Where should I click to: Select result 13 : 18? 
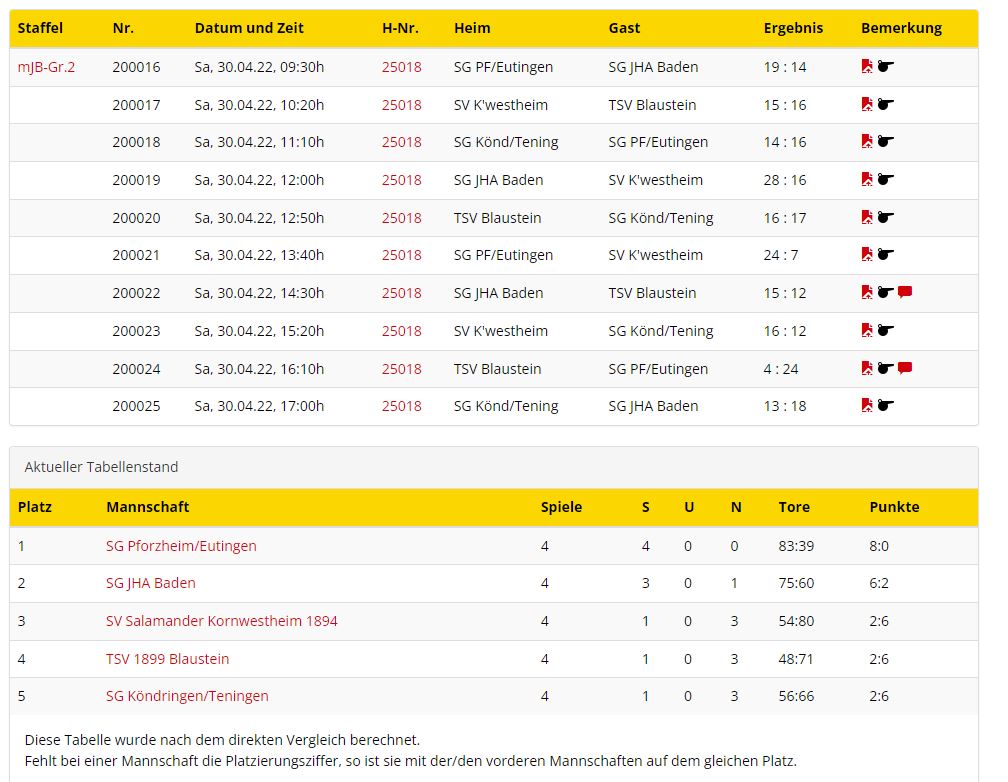(x=785, y=406)
